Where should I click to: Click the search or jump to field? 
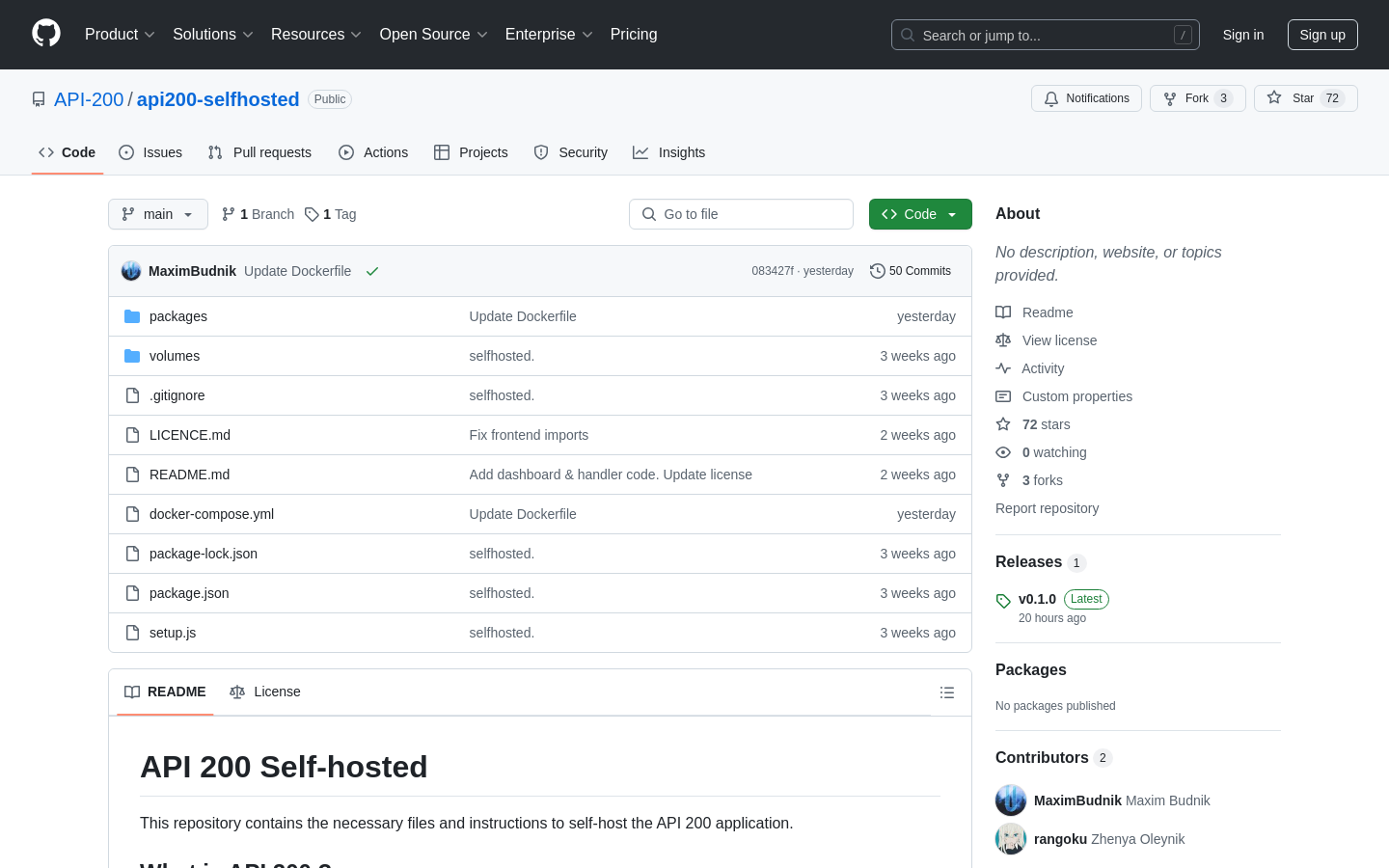pyautogui.click(x=1046, y=35)
